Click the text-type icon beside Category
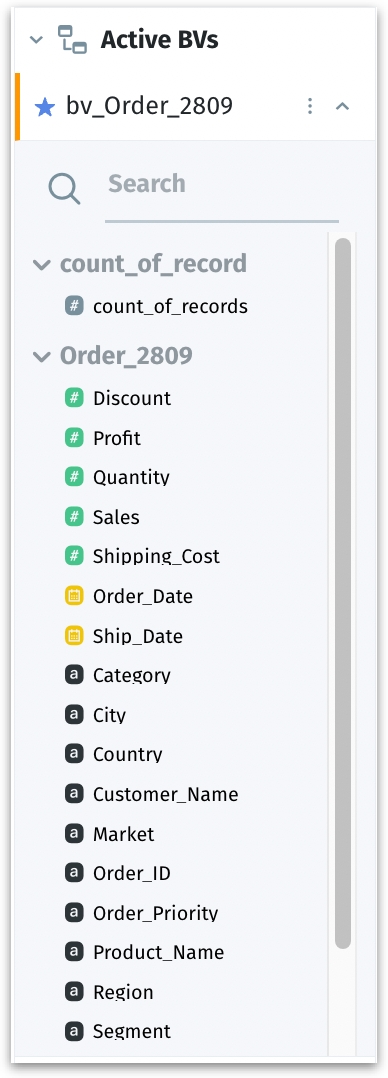The height and width of the screenshot is (1078, 388). pyautogui.click(x=74, y=675)
